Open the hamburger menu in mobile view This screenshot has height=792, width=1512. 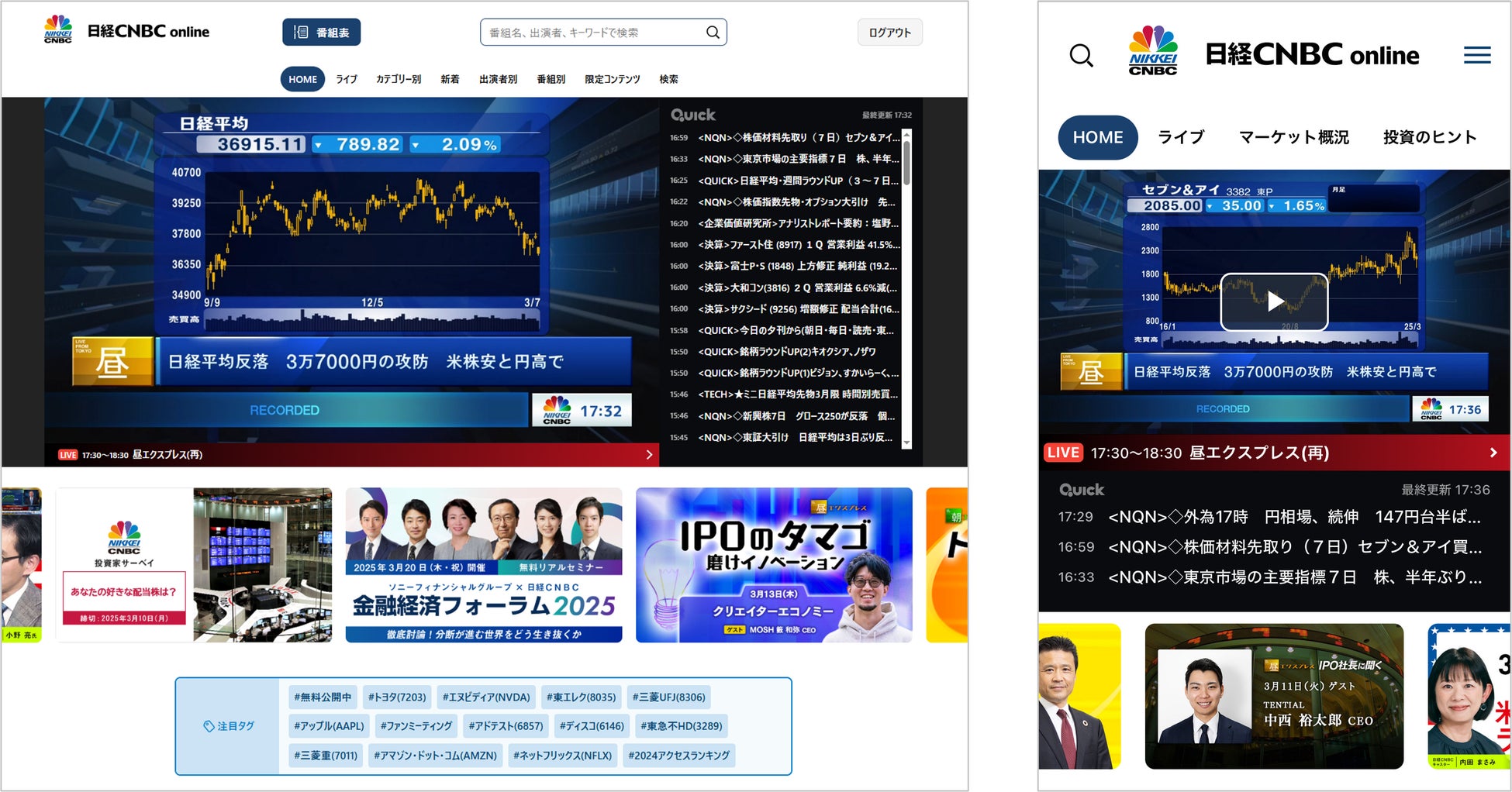click(x=1477, y=55)
